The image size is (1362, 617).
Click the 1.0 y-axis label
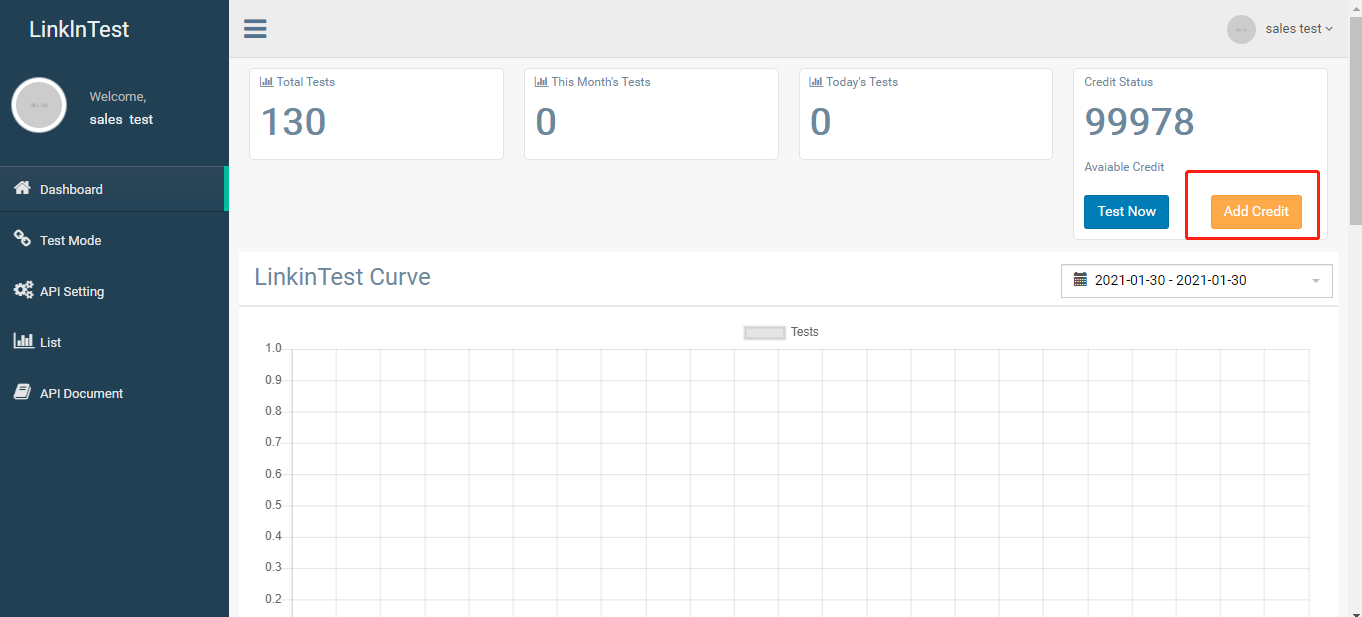click(273, 349)
